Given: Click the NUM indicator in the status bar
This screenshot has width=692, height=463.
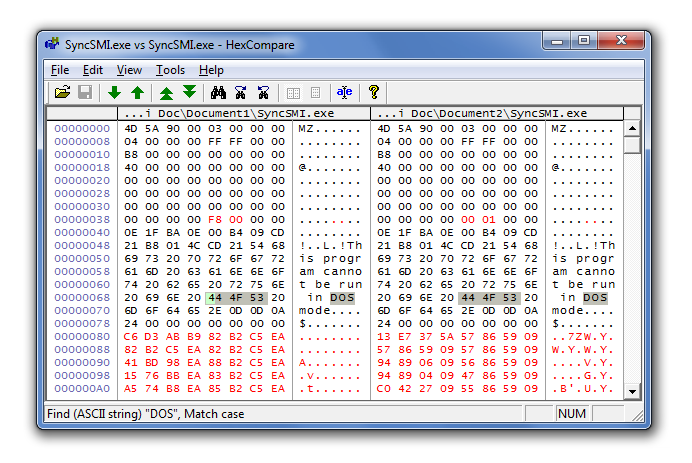Looking at the screenshot, I should pos(572,414).
